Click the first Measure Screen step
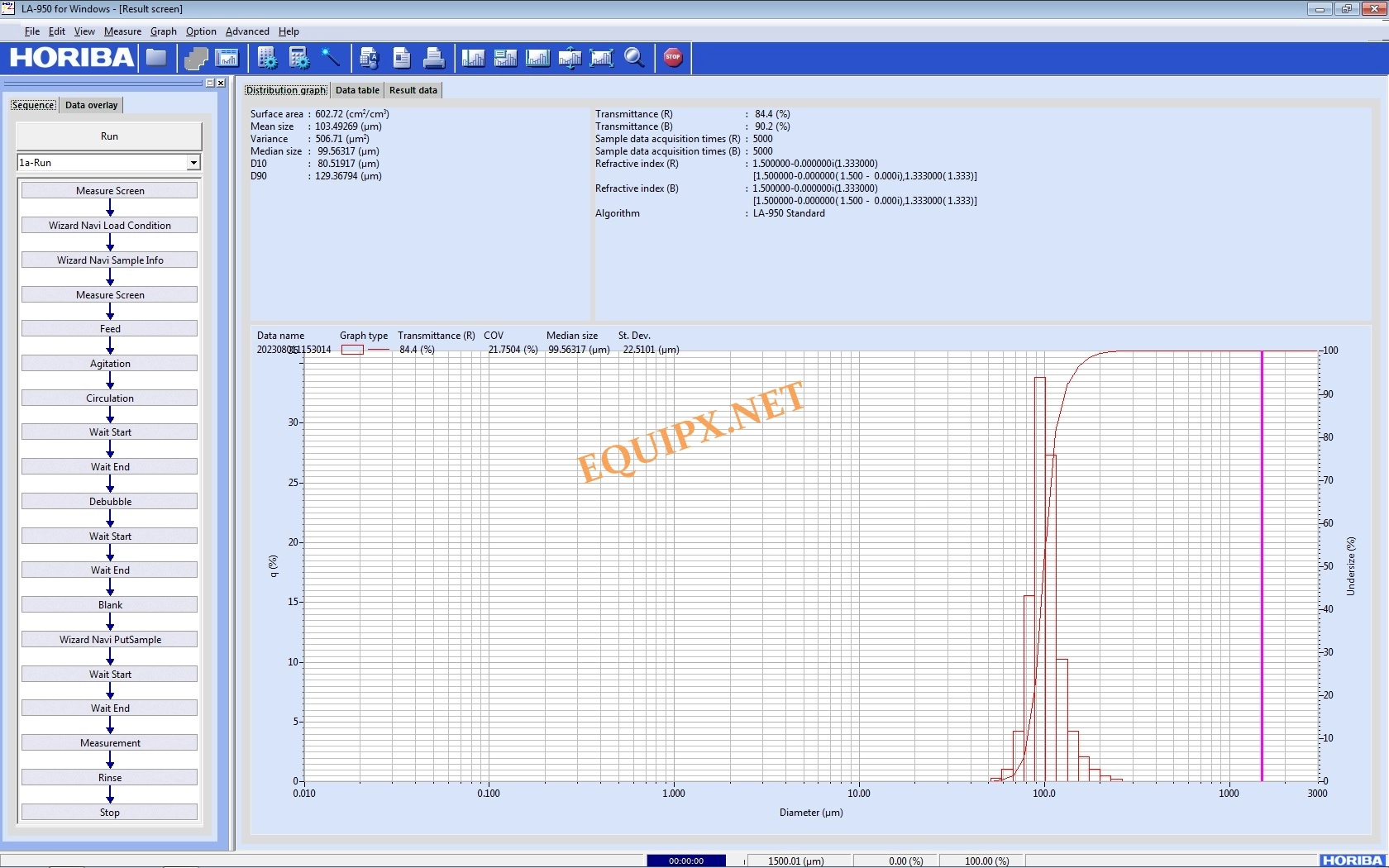1389x868 pixels. pyautogui.click(x=109, y=190)
